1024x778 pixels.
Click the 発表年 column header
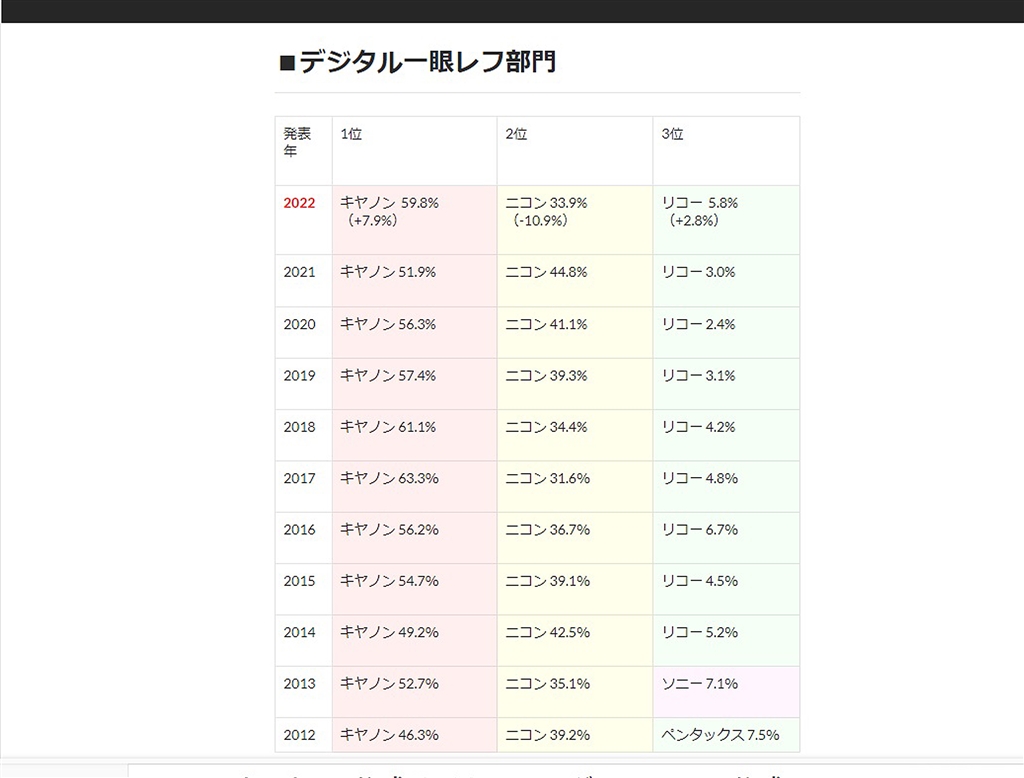coord(297,142)
